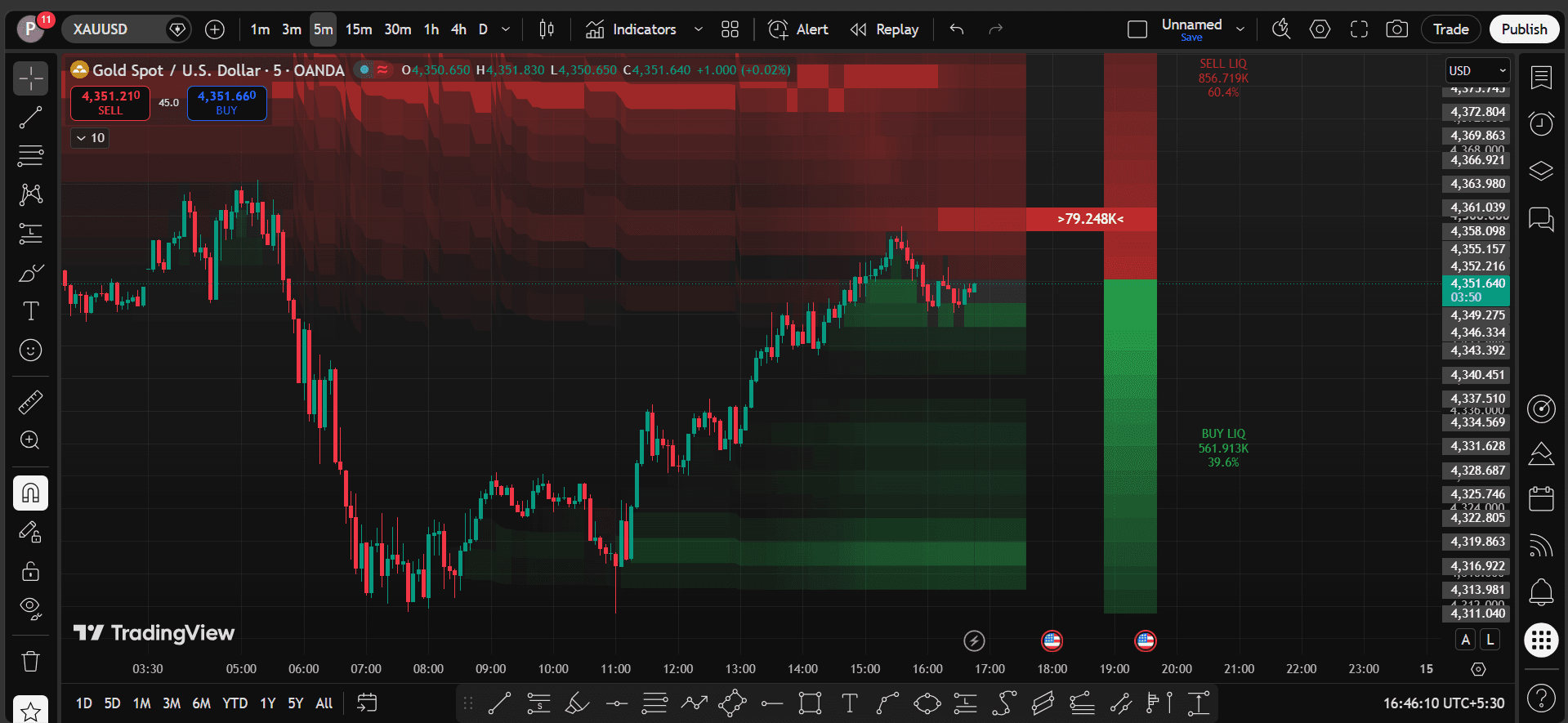
Task: Open the timezone 16:46:10 UTC+5:30 menu
Action: click(x=1443, y=703)
